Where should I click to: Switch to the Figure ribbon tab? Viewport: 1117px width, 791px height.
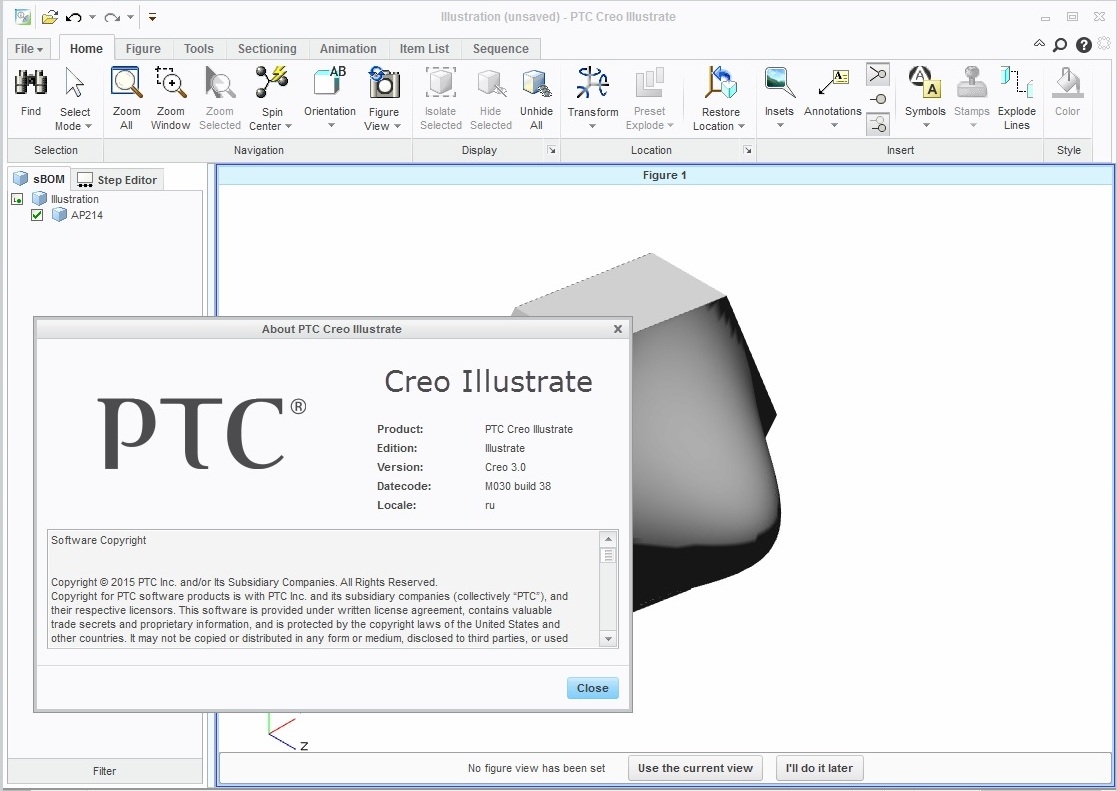(x=143, y=48)
